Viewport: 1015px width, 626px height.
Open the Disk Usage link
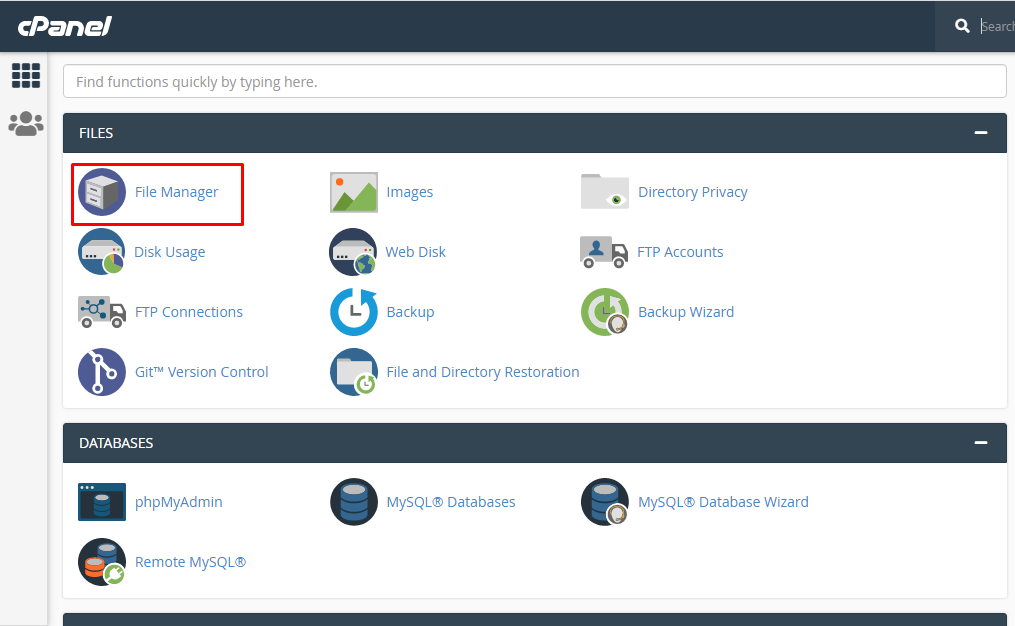[170, 252]
